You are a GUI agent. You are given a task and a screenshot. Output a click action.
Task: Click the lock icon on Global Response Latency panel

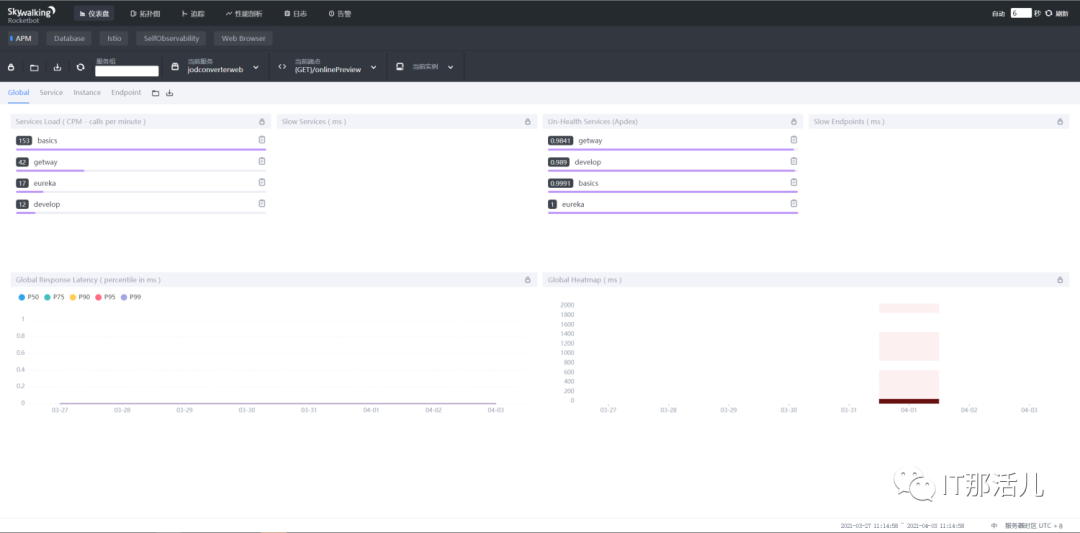[528, 280]
